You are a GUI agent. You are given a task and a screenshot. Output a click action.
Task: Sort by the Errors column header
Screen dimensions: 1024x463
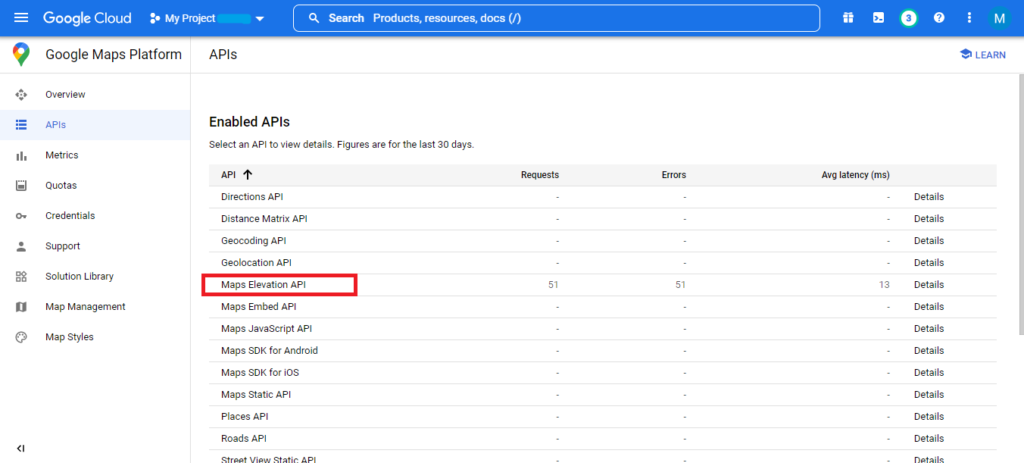coord(673,175)
